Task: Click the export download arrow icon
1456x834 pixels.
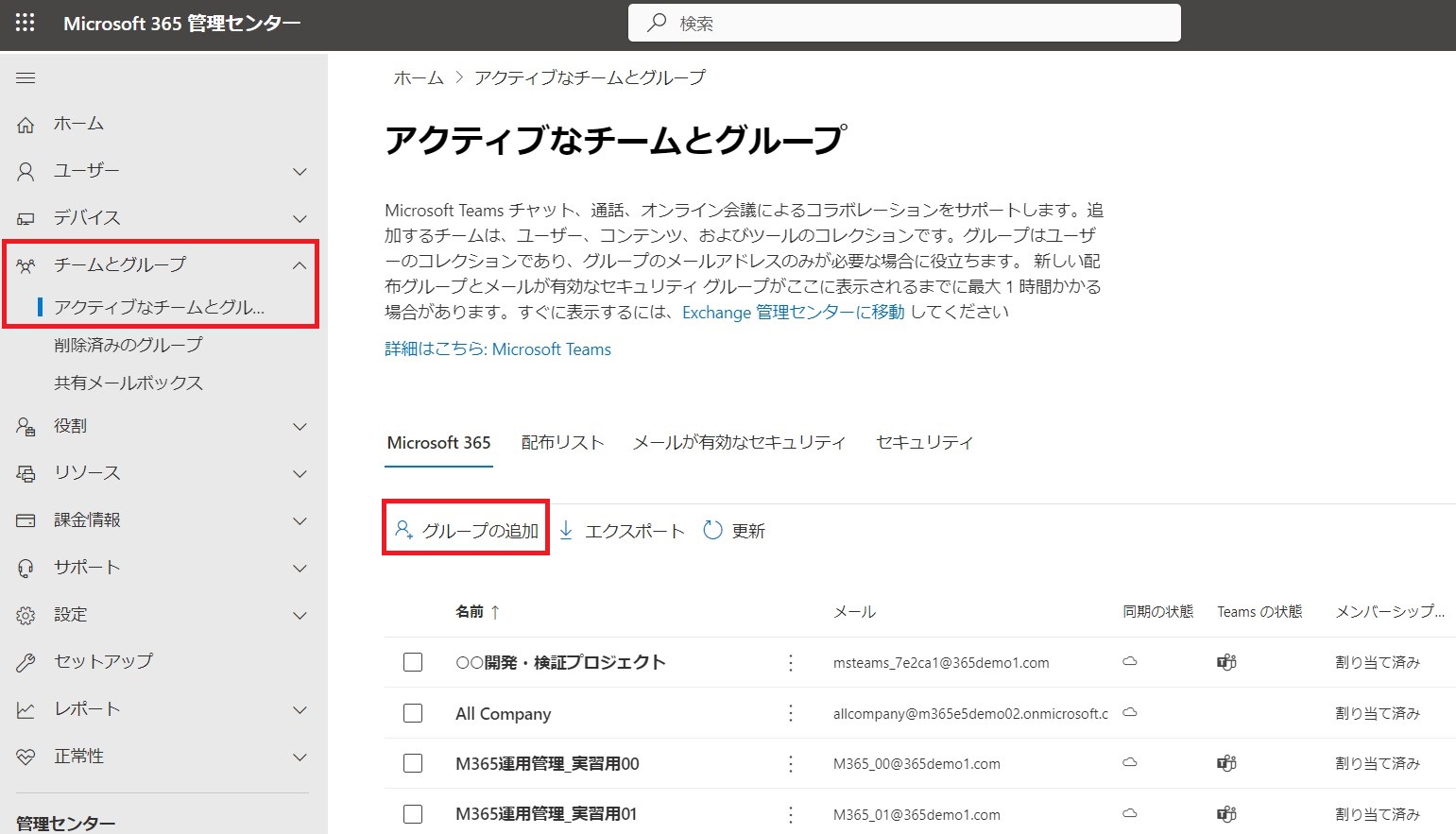Action: [x=566, y=530]
